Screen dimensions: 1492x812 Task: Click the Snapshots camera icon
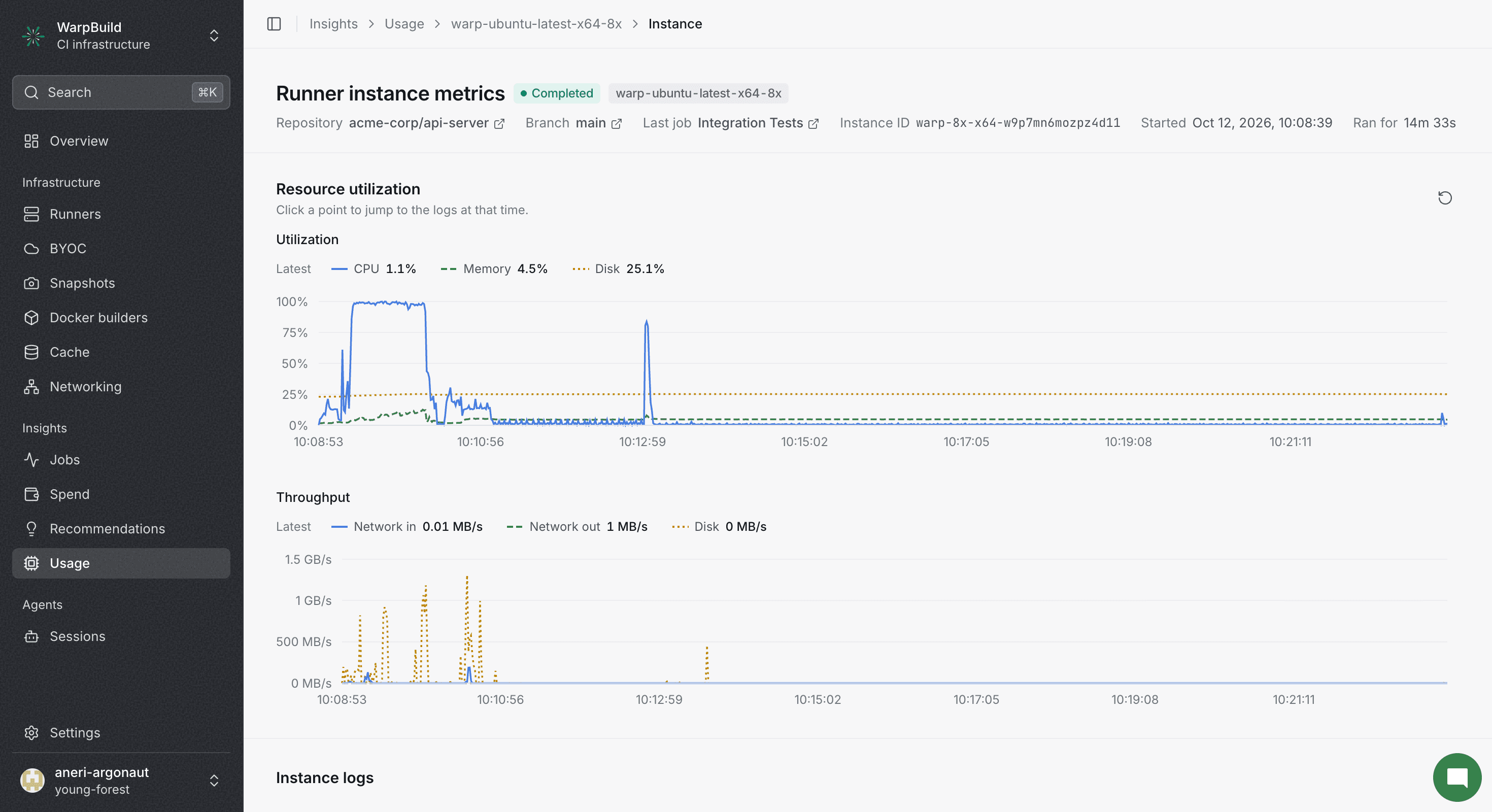click(31, 283)
